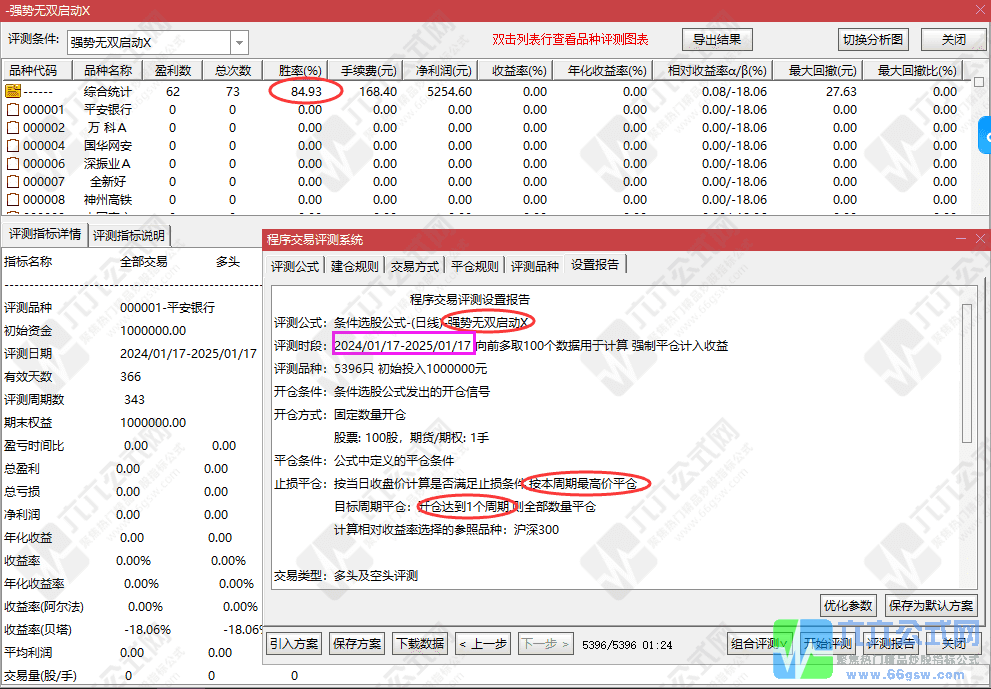
Task: Open the 评测条件 dropdown list
Action: pos(237,42)
